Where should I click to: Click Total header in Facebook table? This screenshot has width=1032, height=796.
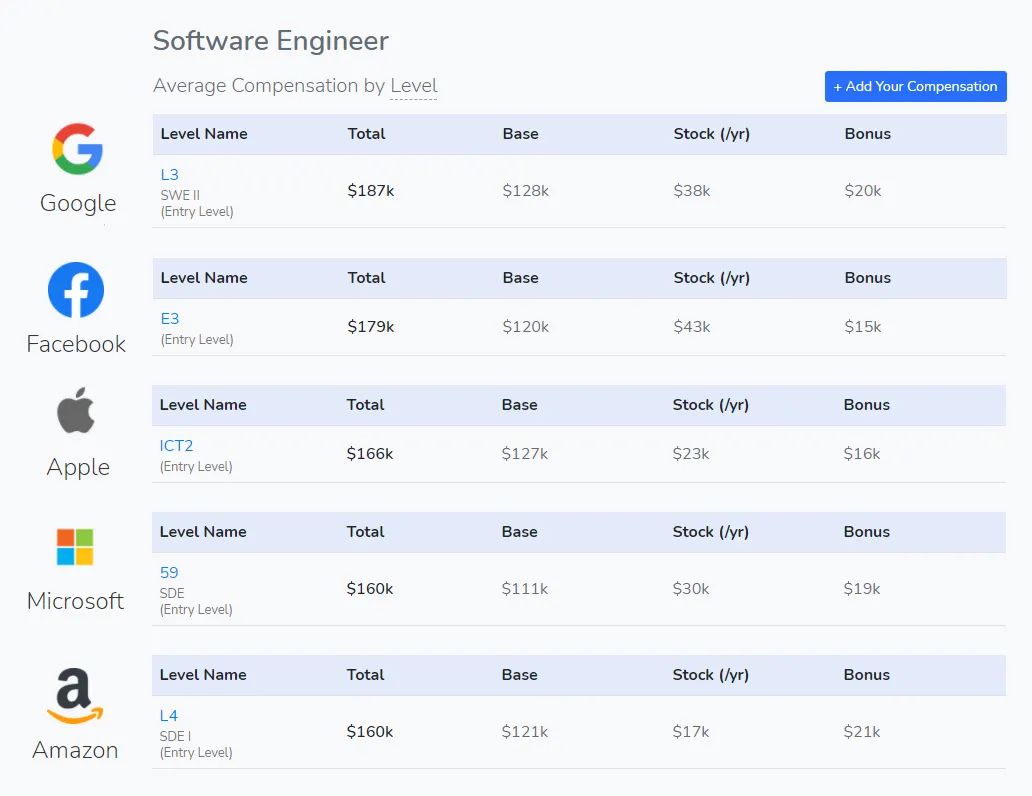[x=367, y=278]
